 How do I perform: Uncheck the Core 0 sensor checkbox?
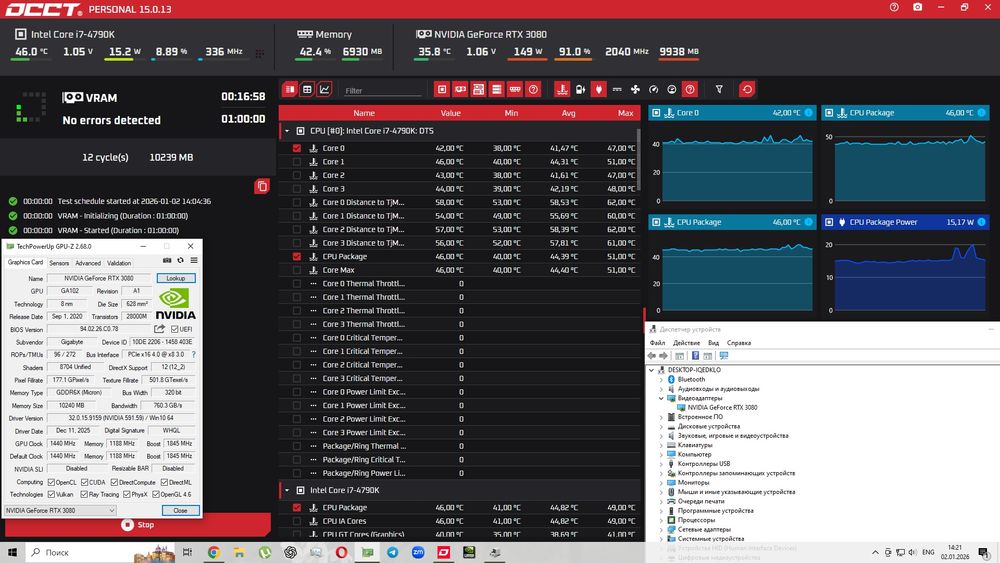[x=297, y=148]
